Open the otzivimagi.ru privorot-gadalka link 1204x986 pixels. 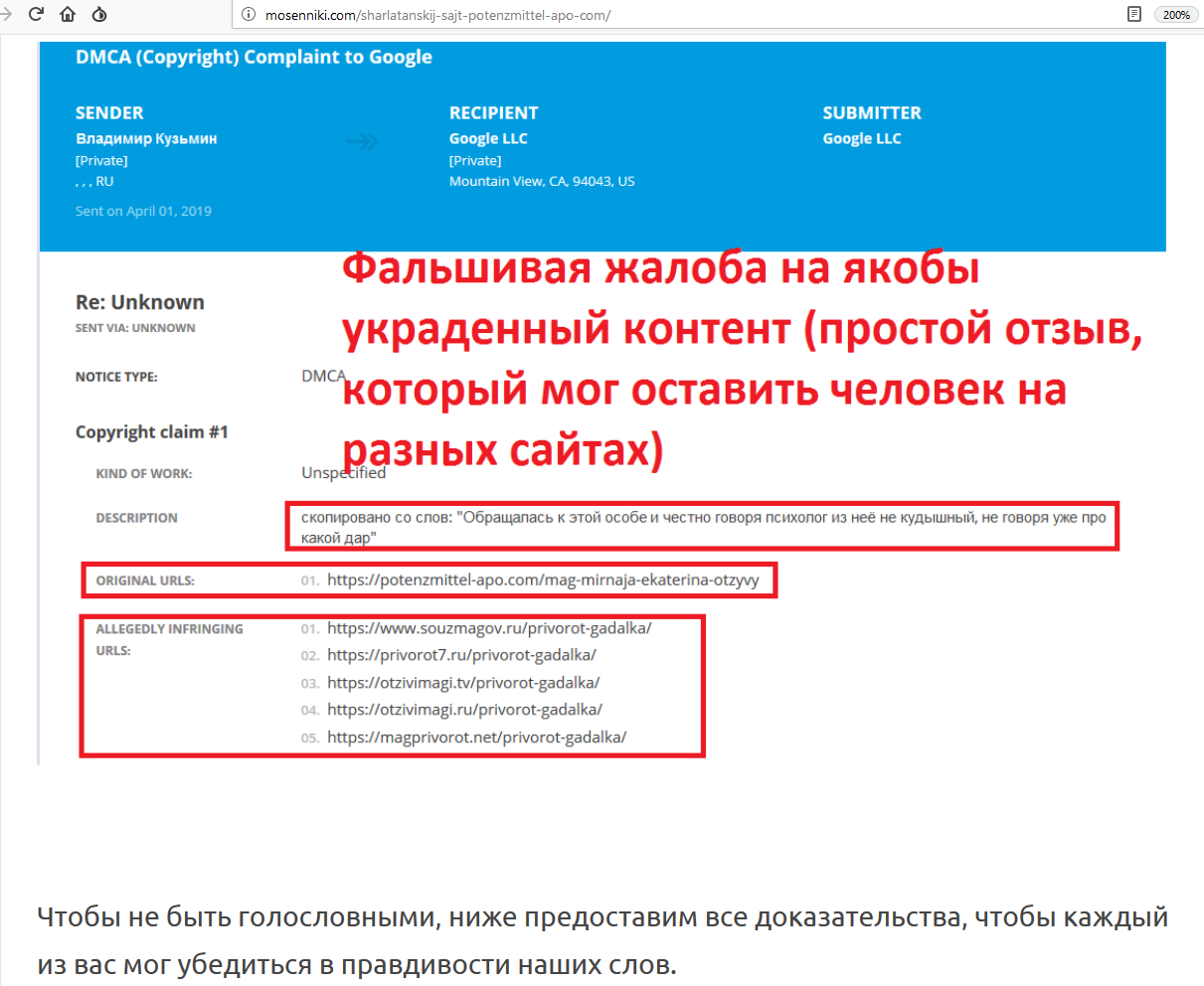pos(464,710)
